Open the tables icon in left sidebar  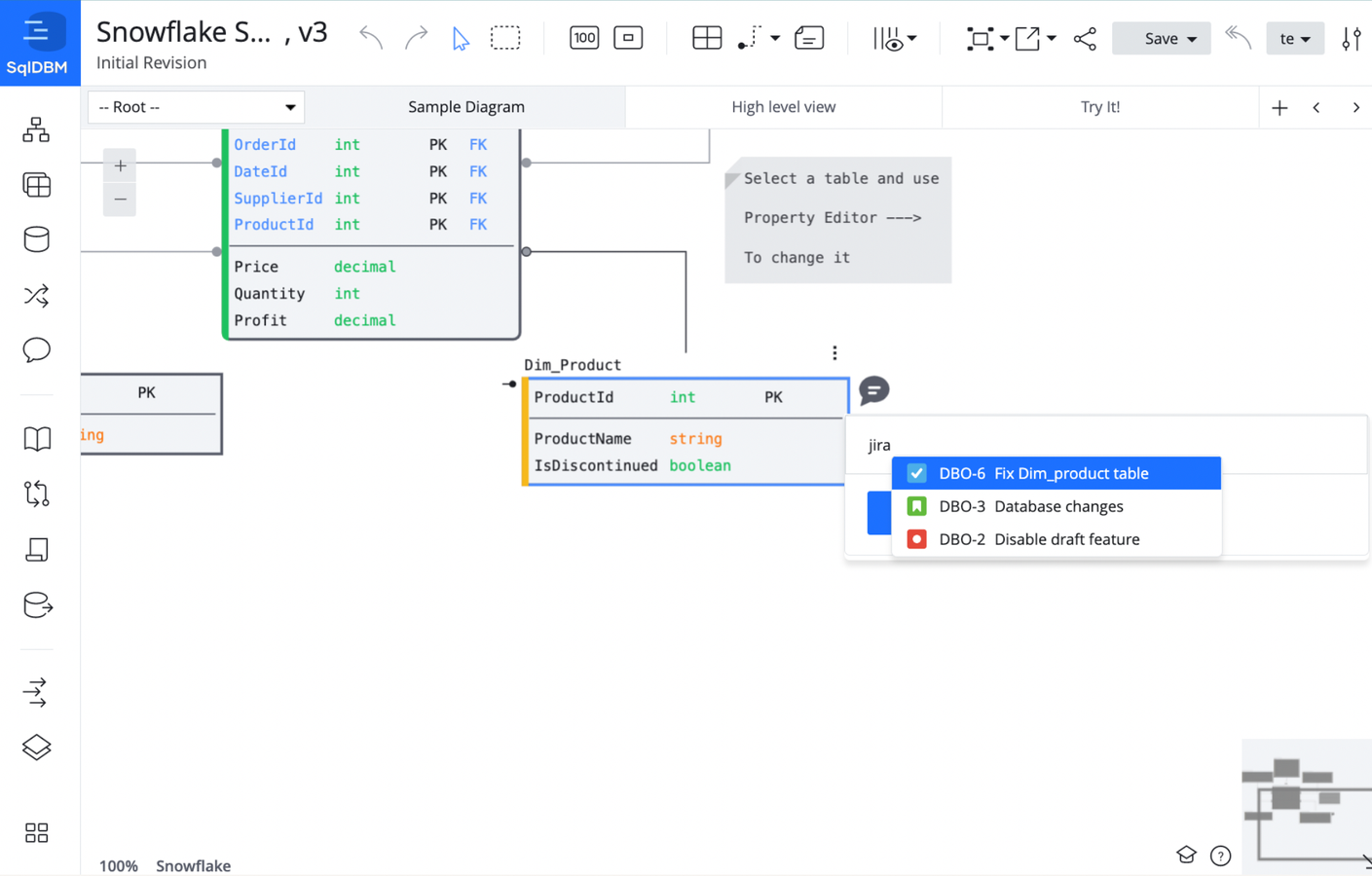37,185
